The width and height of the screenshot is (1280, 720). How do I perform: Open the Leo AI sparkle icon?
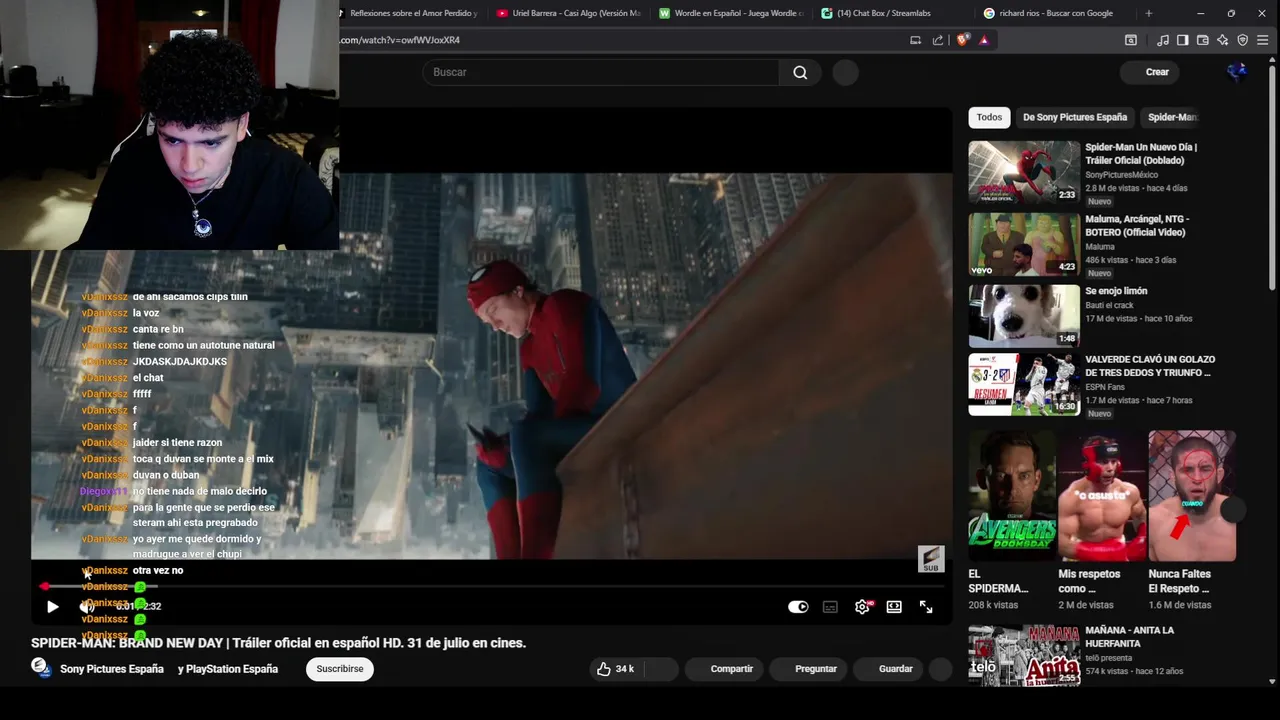(x=1222, y=40)
